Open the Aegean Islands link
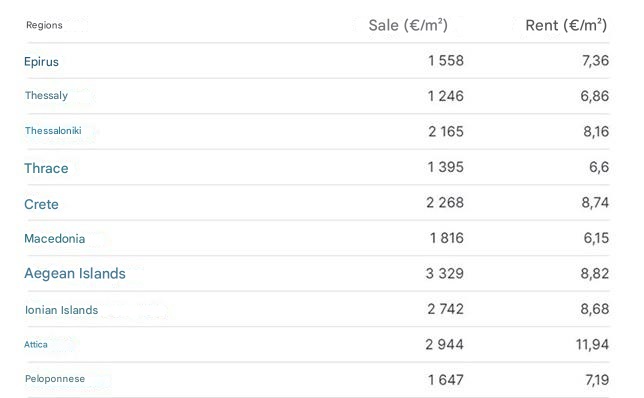 click(75, 274)
